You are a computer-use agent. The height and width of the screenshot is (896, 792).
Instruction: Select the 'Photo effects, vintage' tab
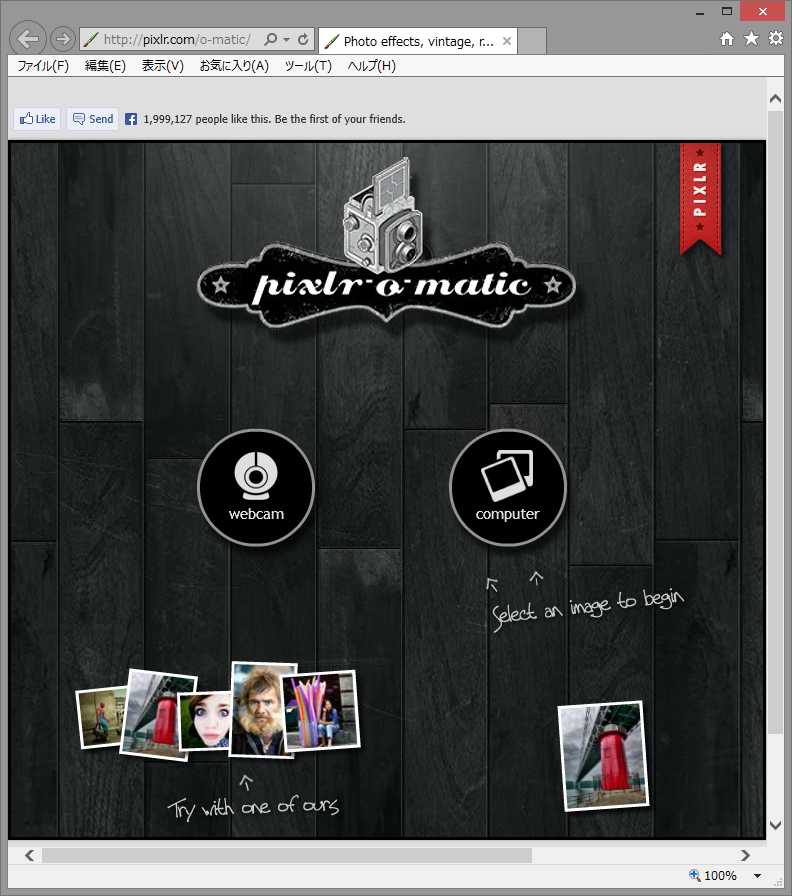pyautogui.click(x=418, y=41)
